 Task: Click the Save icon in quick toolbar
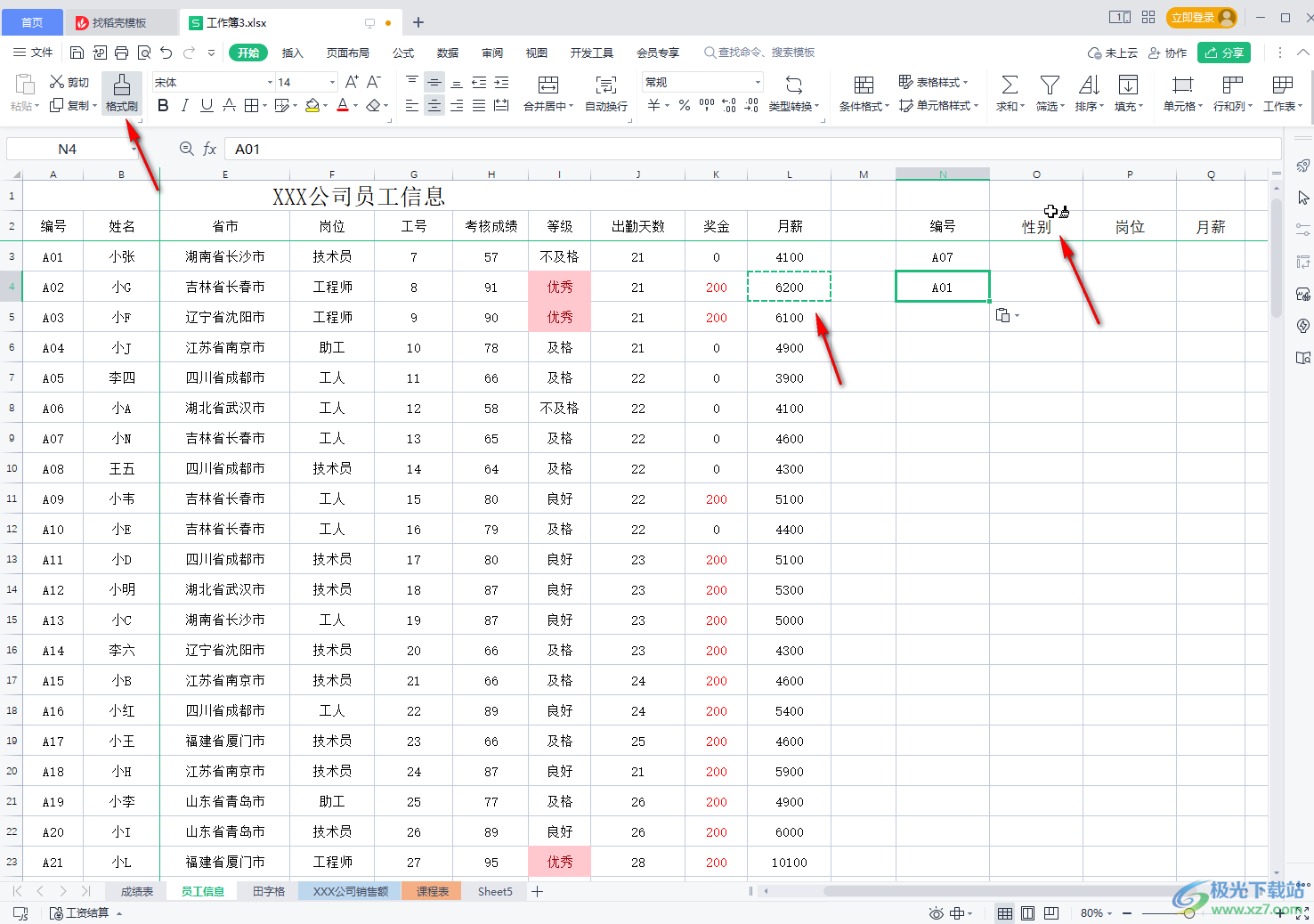coord(77,53)
